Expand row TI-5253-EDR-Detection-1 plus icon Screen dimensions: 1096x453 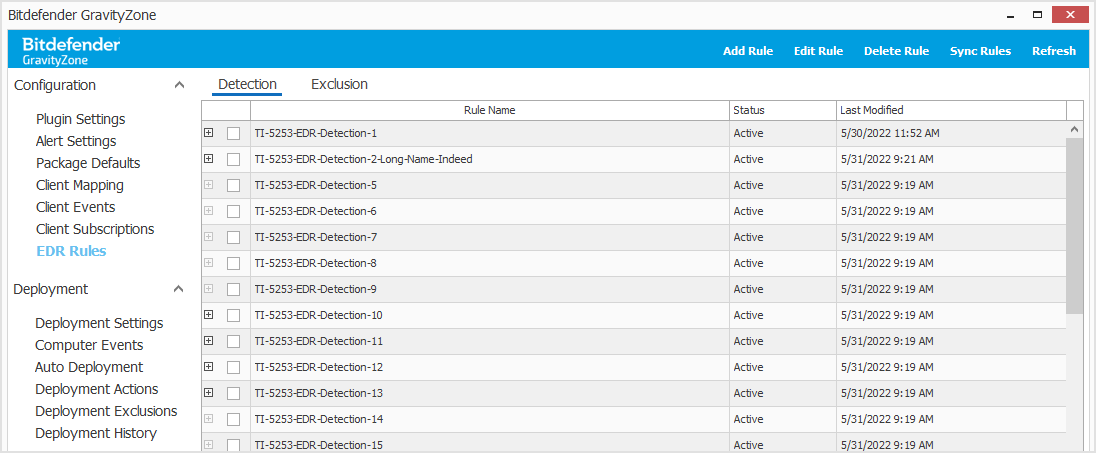click(x=208, y=132)
